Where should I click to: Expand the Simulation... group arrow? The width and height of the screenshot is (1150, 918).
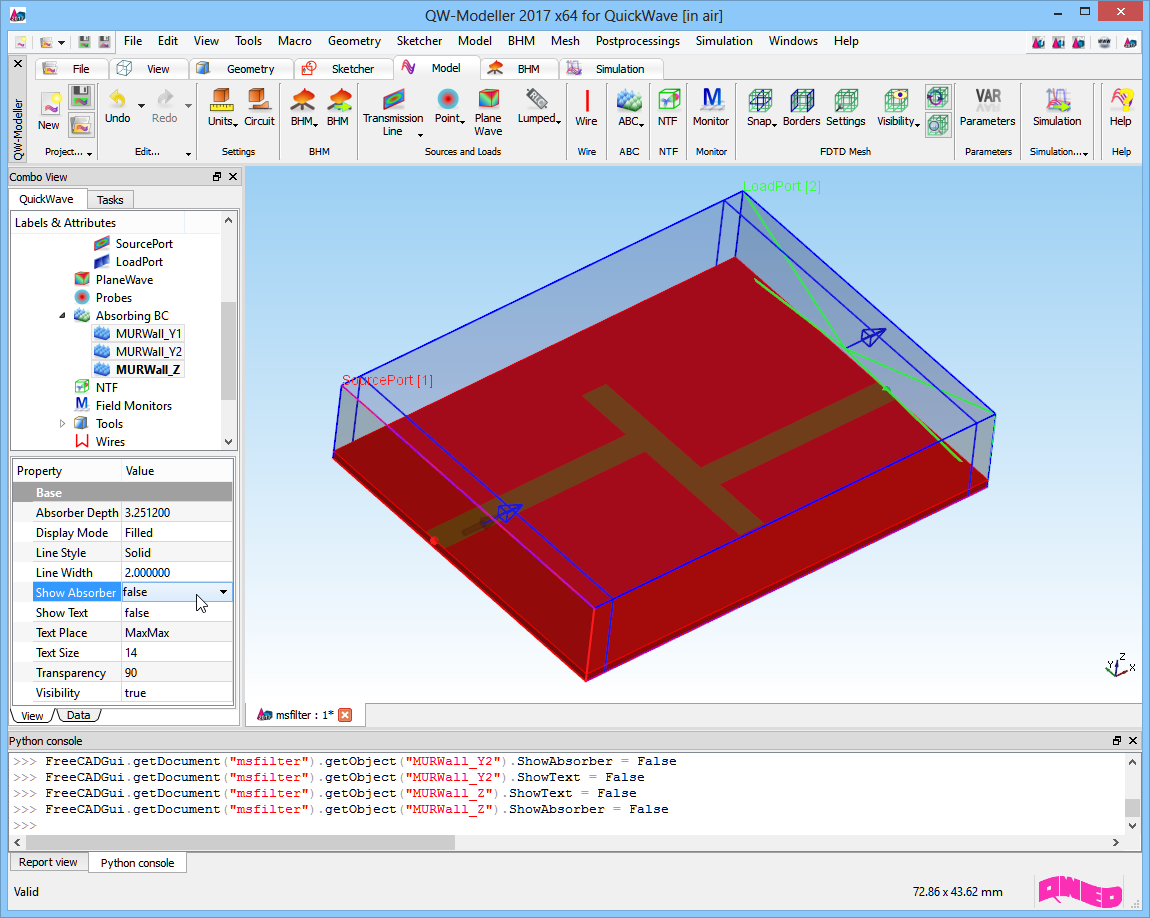click(x=1085, y=153)
